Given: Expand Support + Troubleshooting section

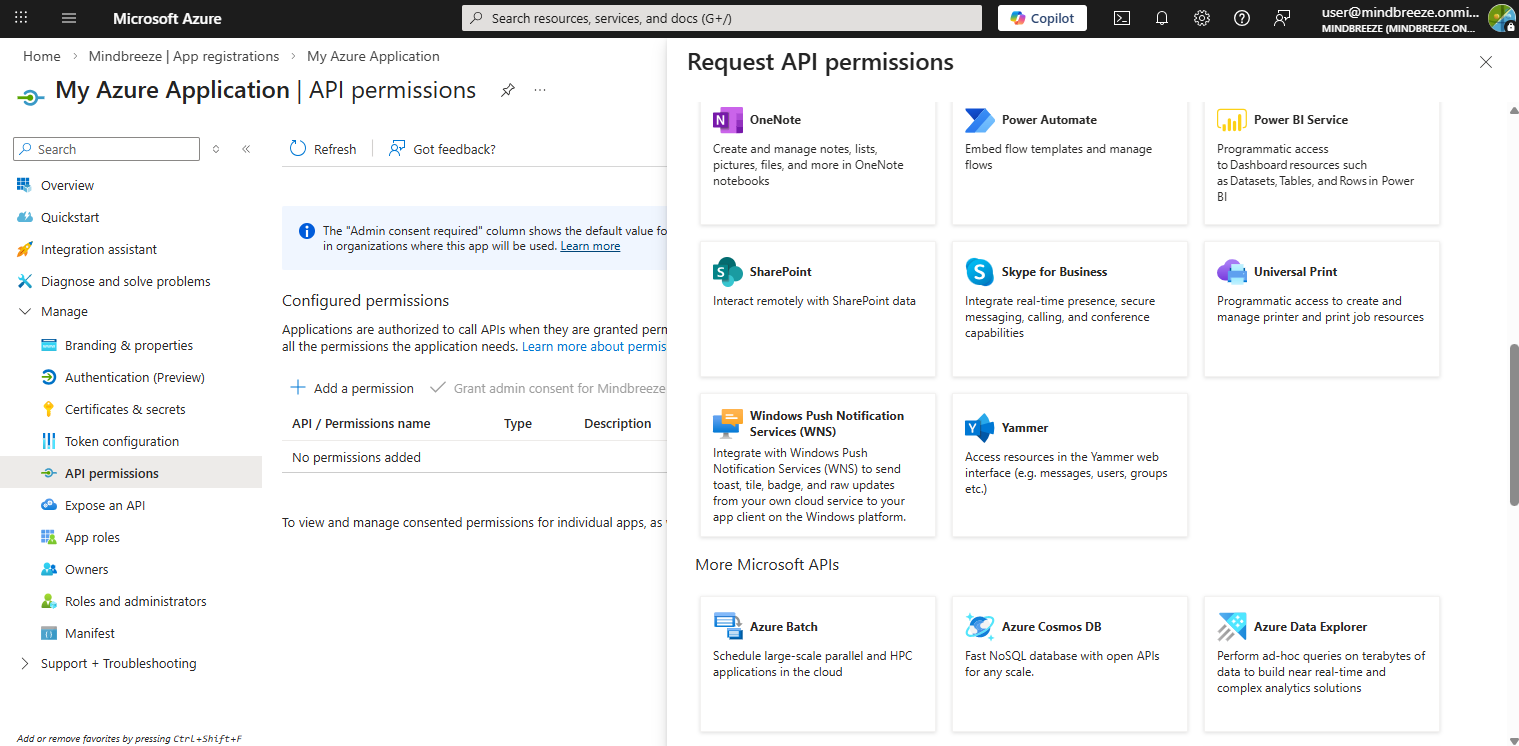Looking at the screenshot, I should (25, 664).
